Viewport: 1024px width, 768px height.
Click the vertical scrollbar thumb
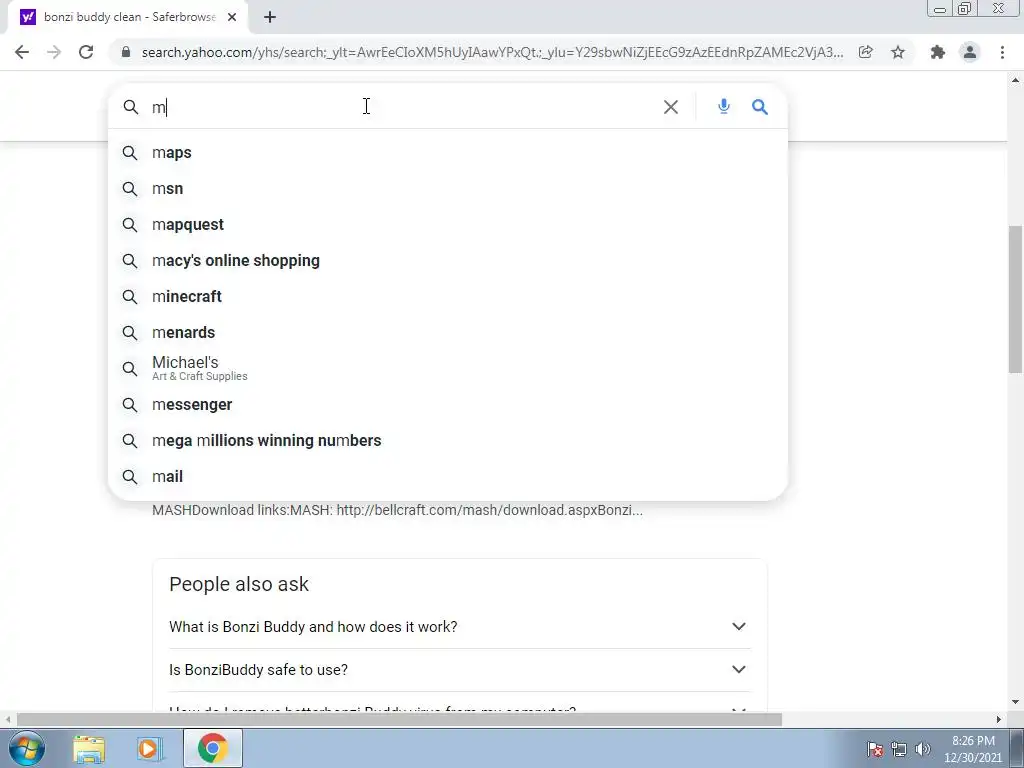(x=1016, y=299)
